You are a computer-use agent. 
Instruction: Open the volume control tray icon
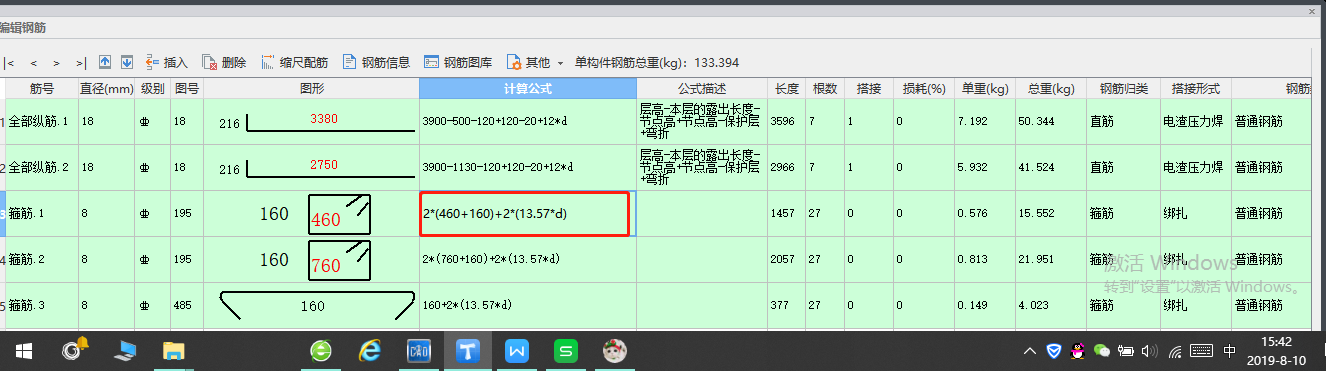[x=1150, y=351]
